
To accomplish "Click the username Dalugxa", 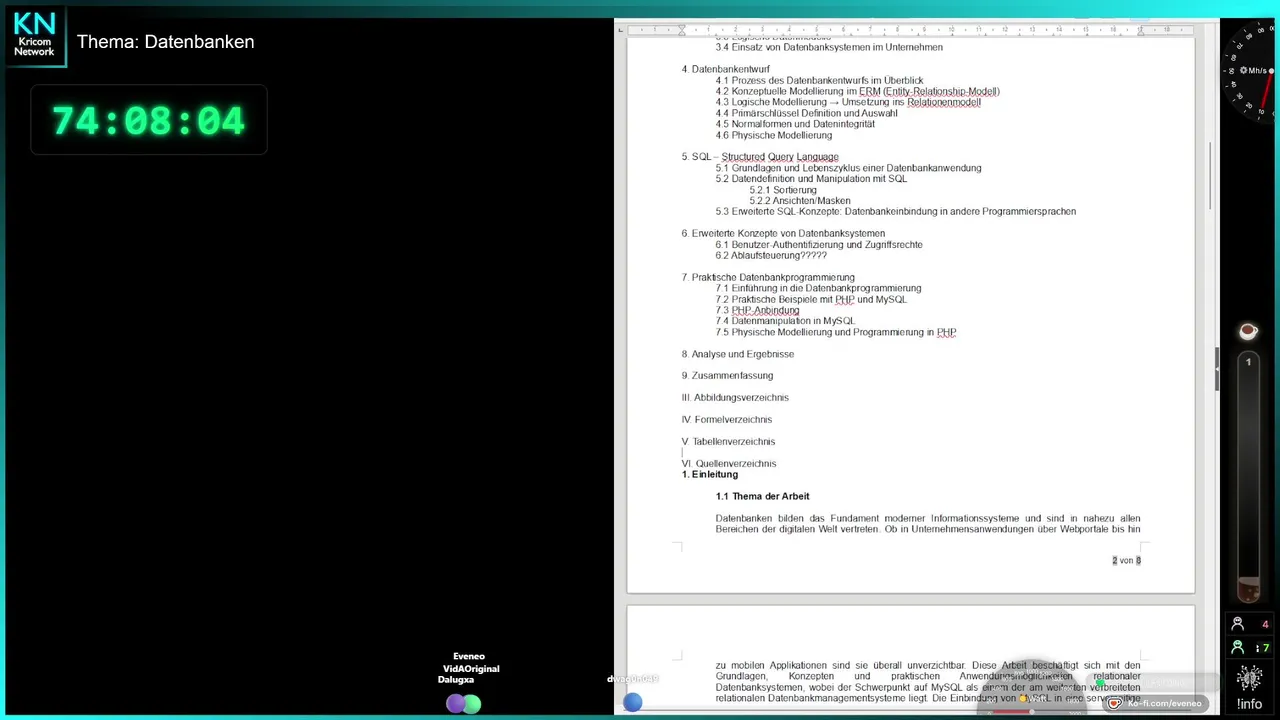I will coord(456,680).
